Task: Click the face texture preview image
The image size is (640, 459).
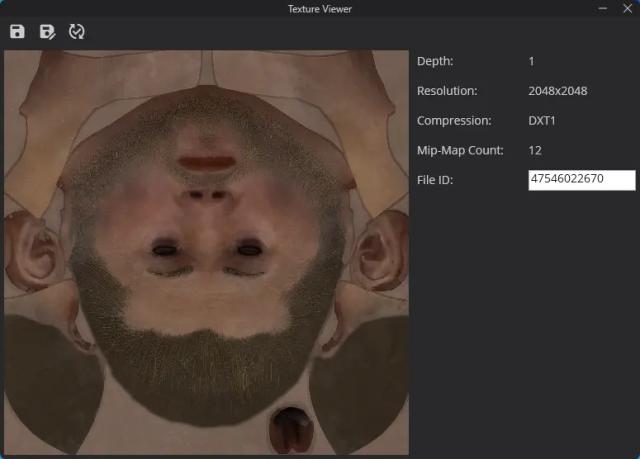Action: point(207,252)
